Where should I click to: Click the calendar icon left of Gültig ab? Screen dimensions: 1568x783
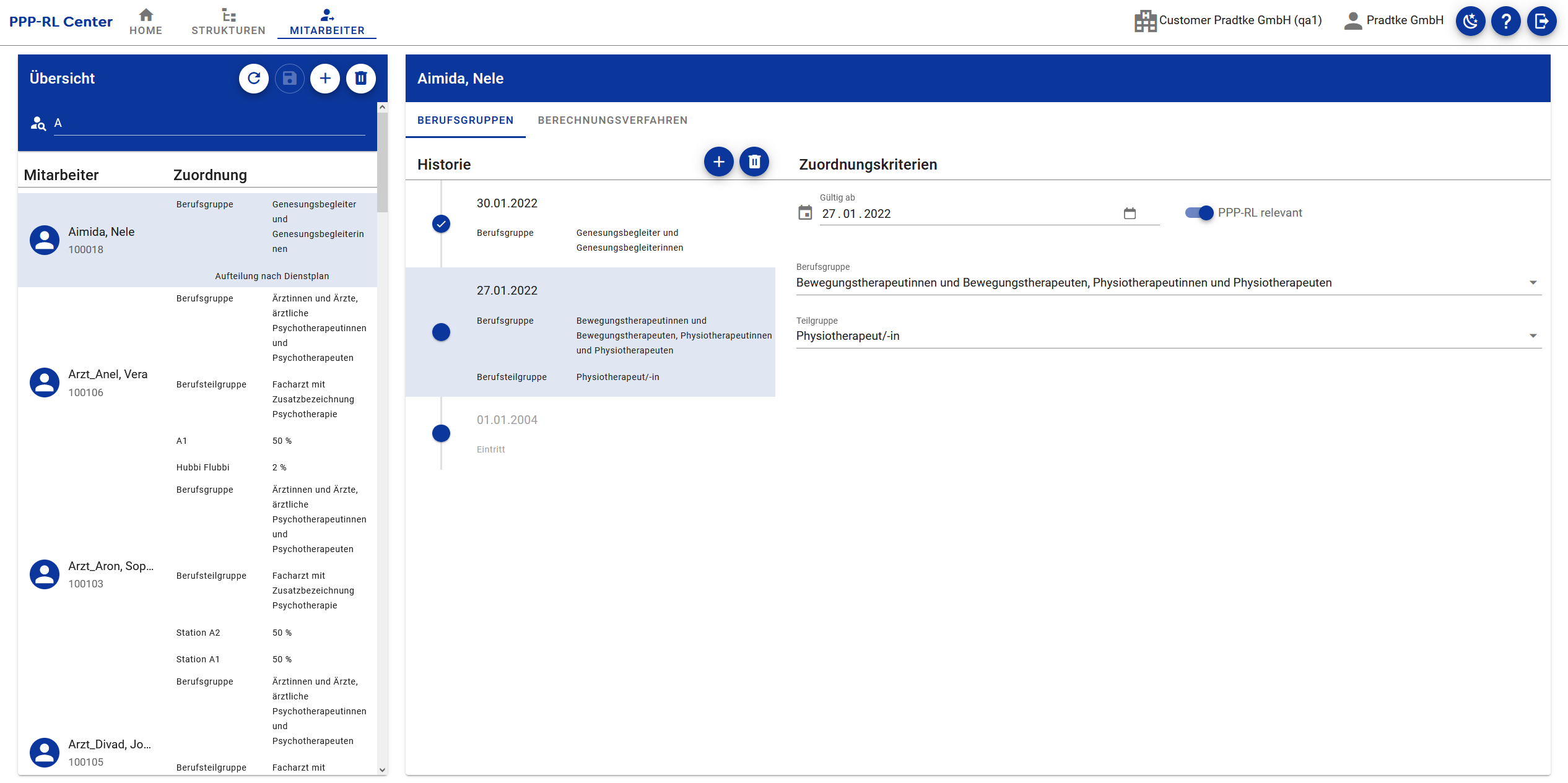pos(805,213)
